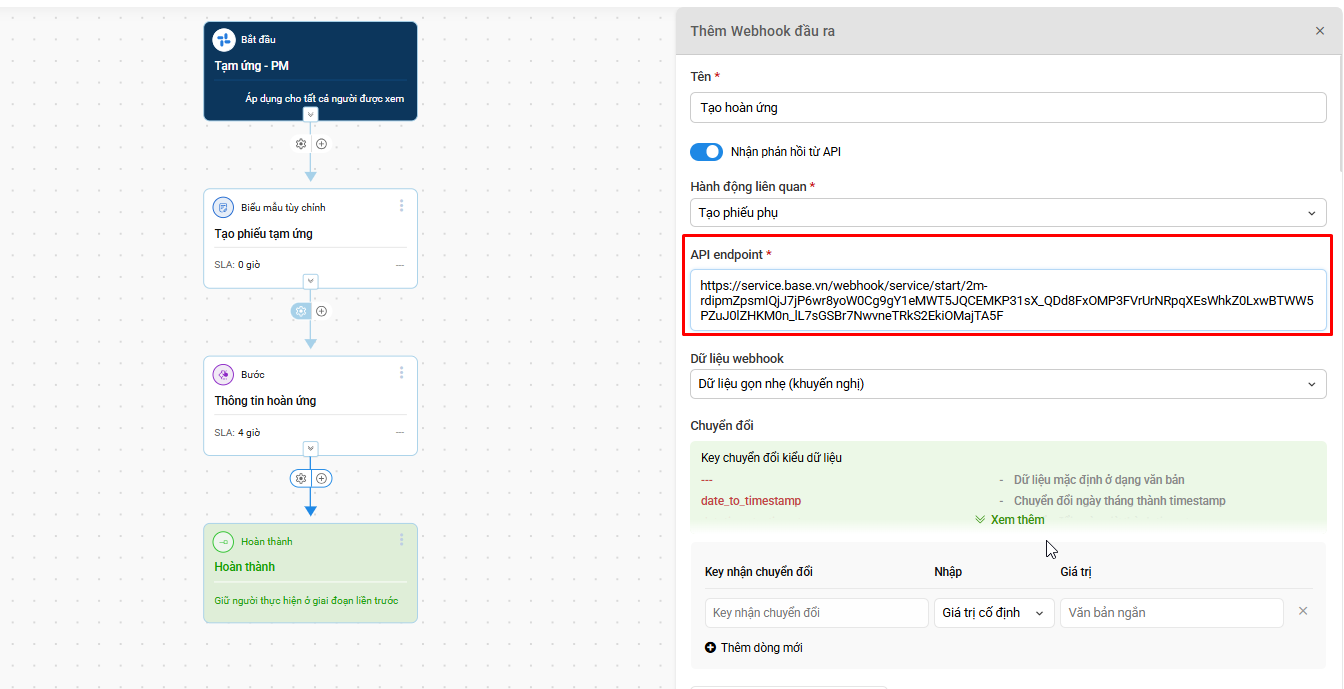Close the Thêm Webhook đầu ra panel
Image resolution: width=1344 pixels, height=689 pixels.
coord(1320,31)
